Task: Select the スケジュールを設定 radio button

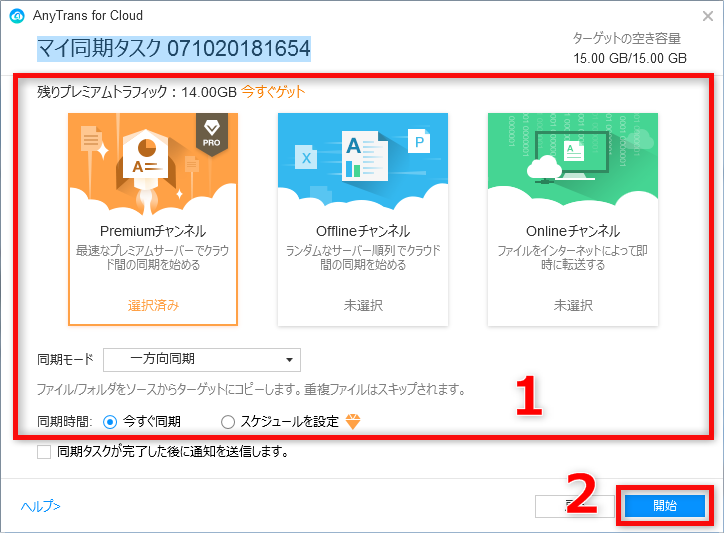Action: (228, 422)
